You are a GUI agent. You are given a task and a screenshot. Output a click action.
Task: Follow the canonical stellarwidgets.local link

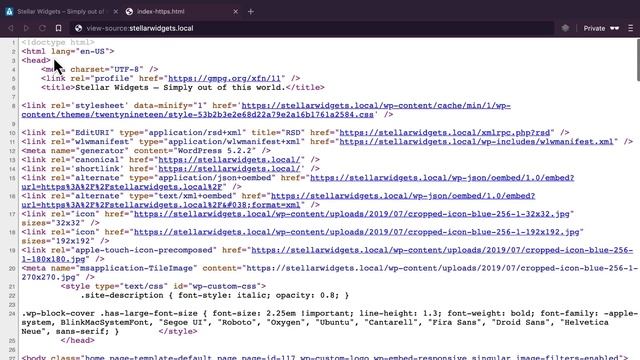click(x=229, y=160)
